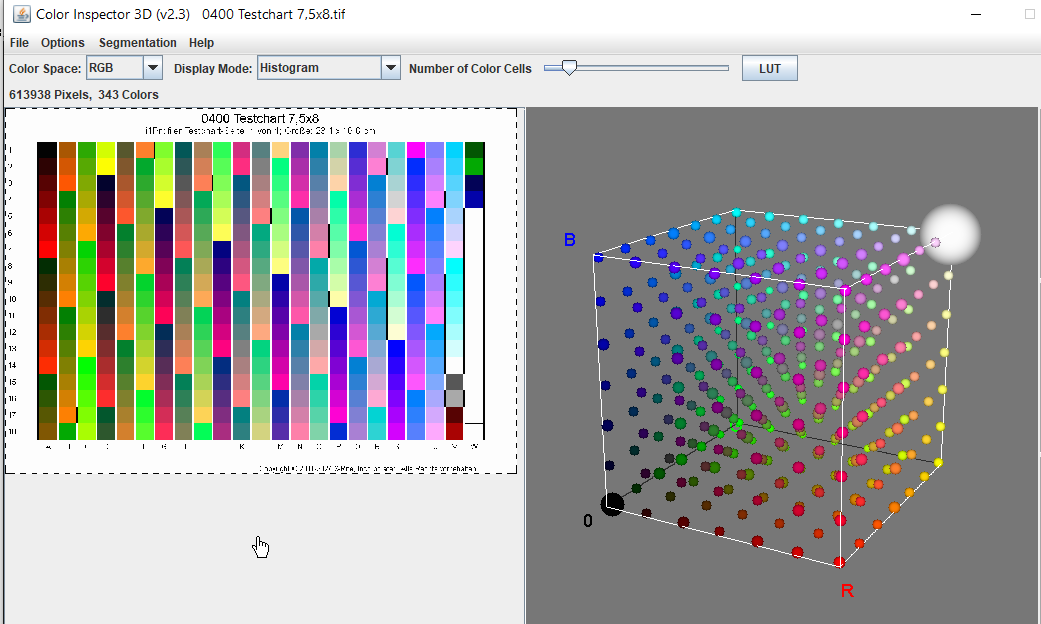This screenshot has width=1041, height=624.
Task: Click the blue B axis label
Action: [570, 240]
